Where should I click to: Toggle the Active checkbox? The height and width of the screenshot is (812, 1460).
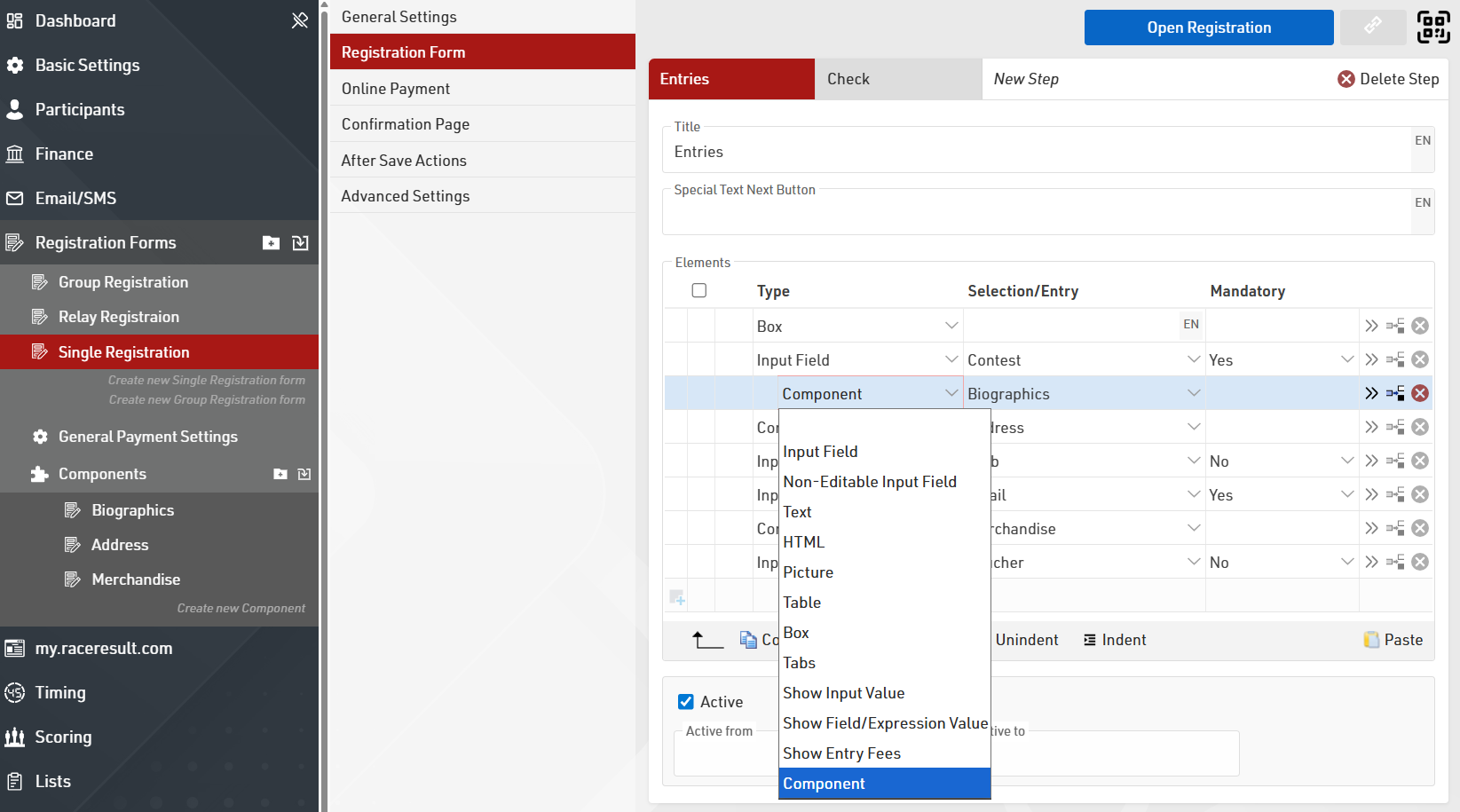point(686,702)
